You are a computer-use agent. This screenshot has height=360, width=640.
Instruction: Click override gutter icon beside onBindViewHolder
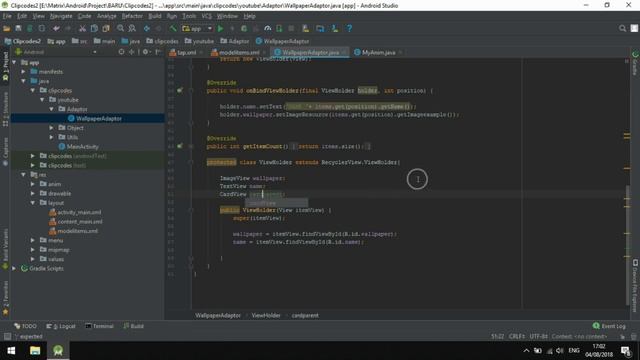[x=180, y=91]
